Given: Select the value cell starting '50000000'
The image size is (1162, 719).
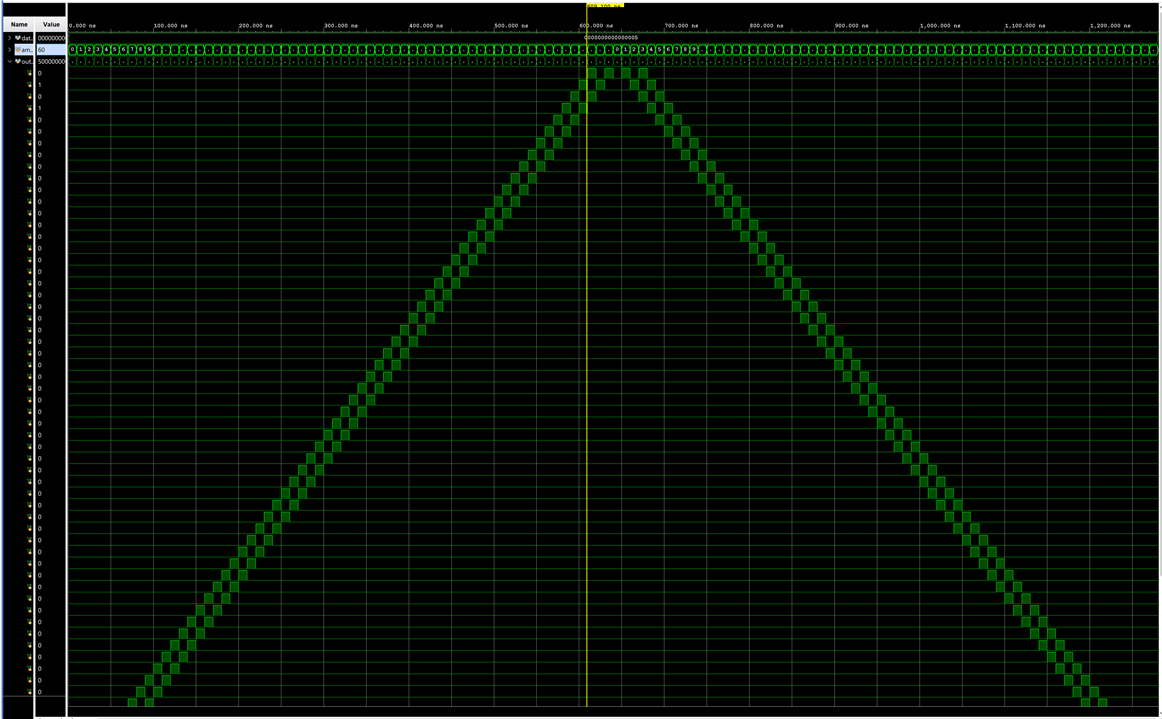Looking at the screenshot, I should point(51,62).
